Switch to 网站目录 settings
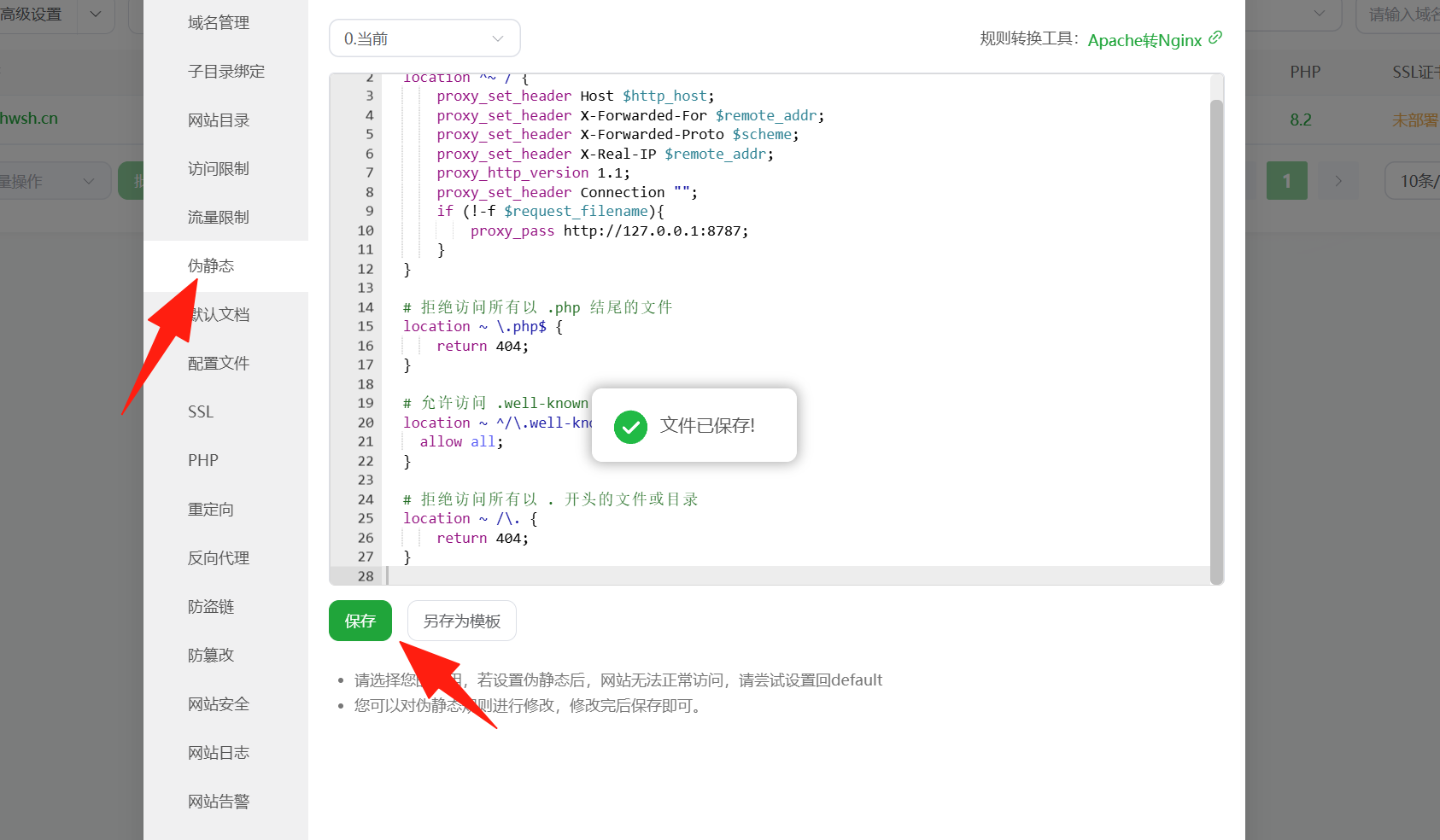 [219, 120]
